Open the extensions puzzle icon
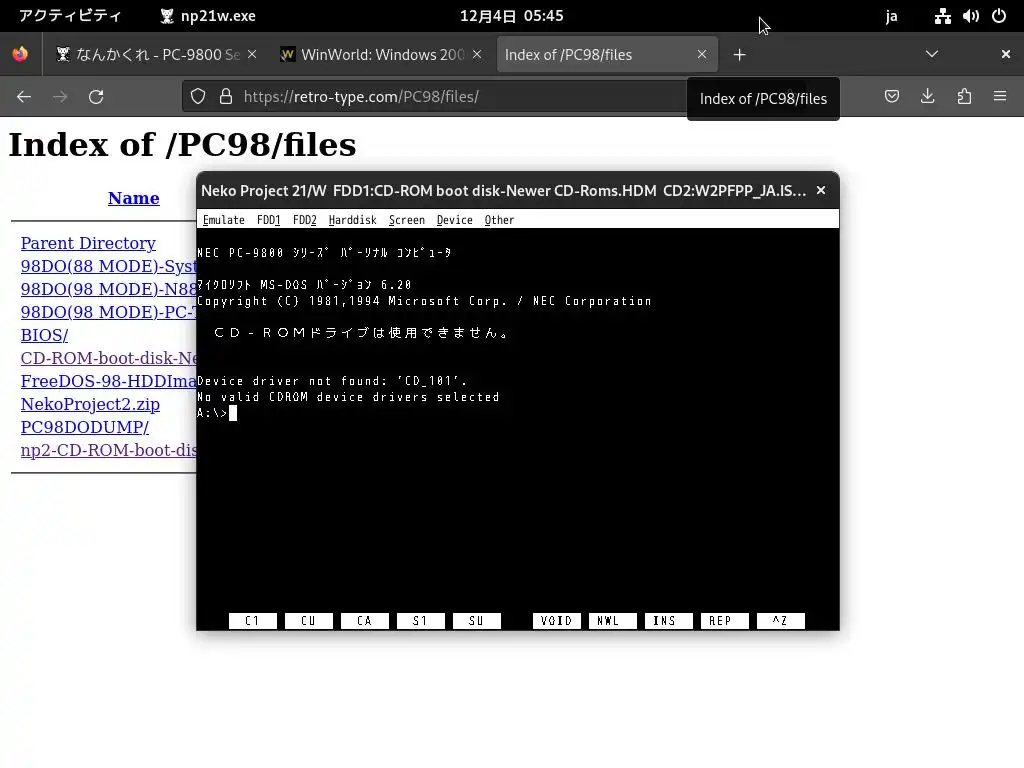Screen dimensions: 1024x768 click(964, 97)
